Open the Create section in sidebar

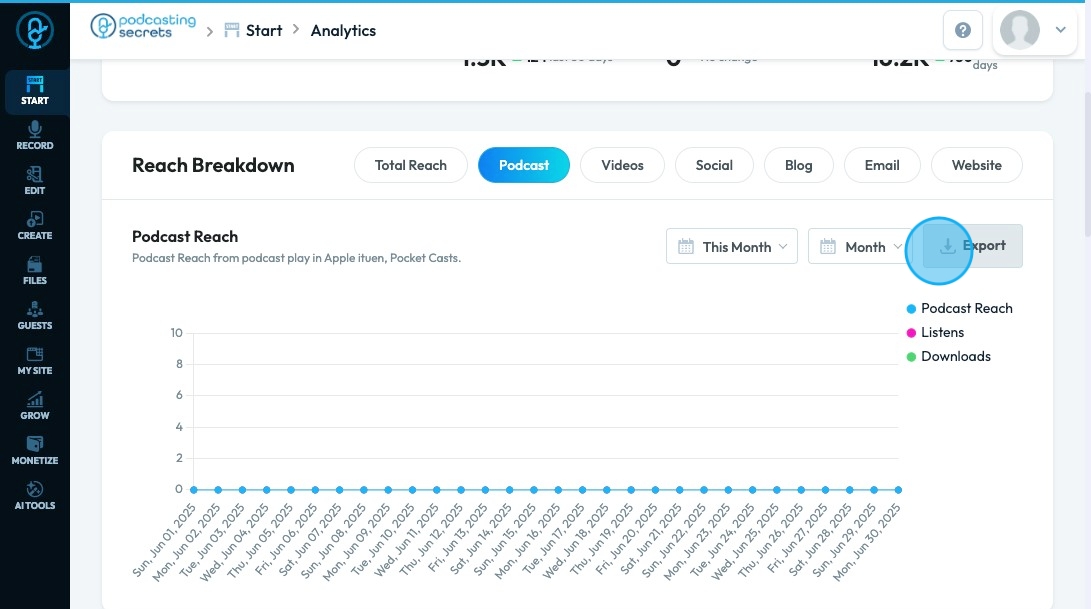35,226
